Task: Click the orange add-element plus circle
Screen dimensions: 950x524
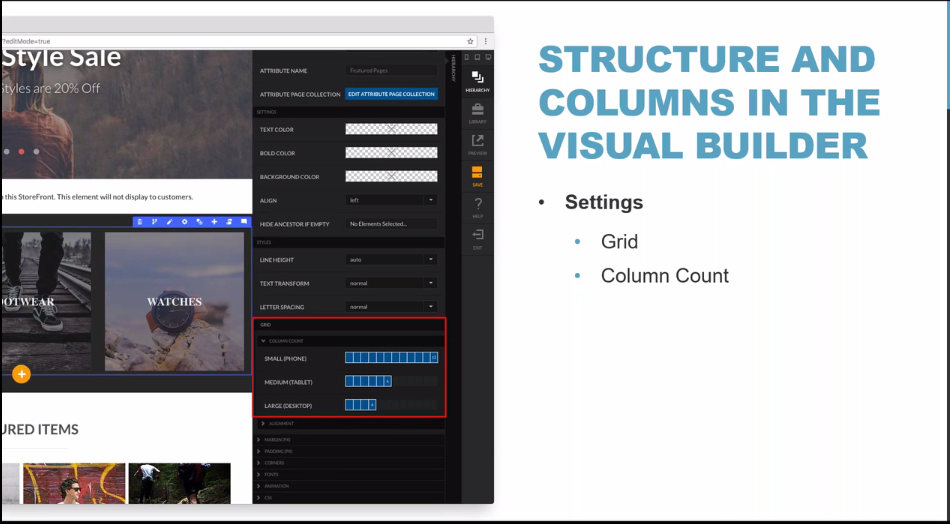Action: click(21, 374)
